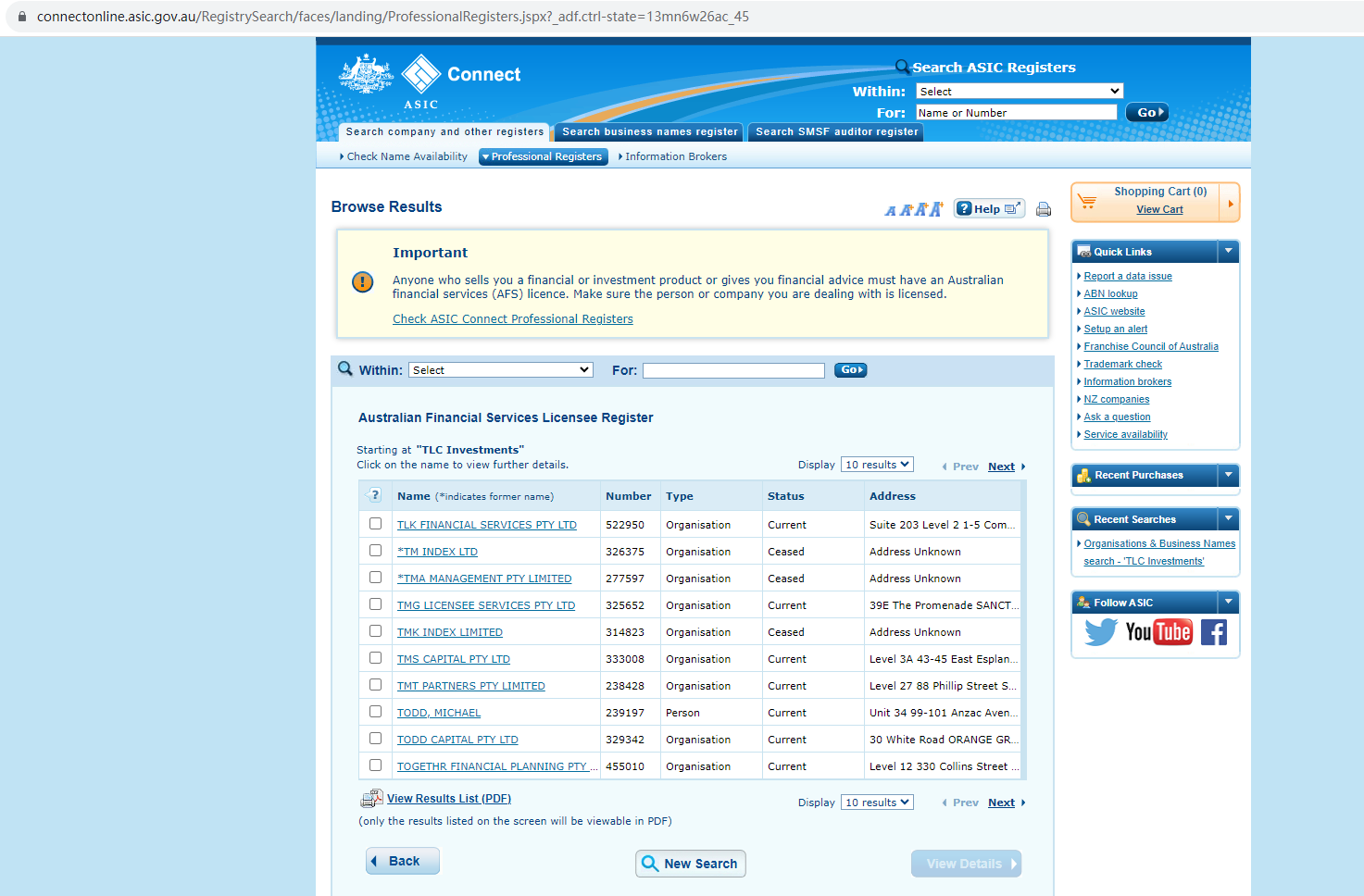Click the magnifier icon beside Search ASIC Registers

tap(902, 67)
